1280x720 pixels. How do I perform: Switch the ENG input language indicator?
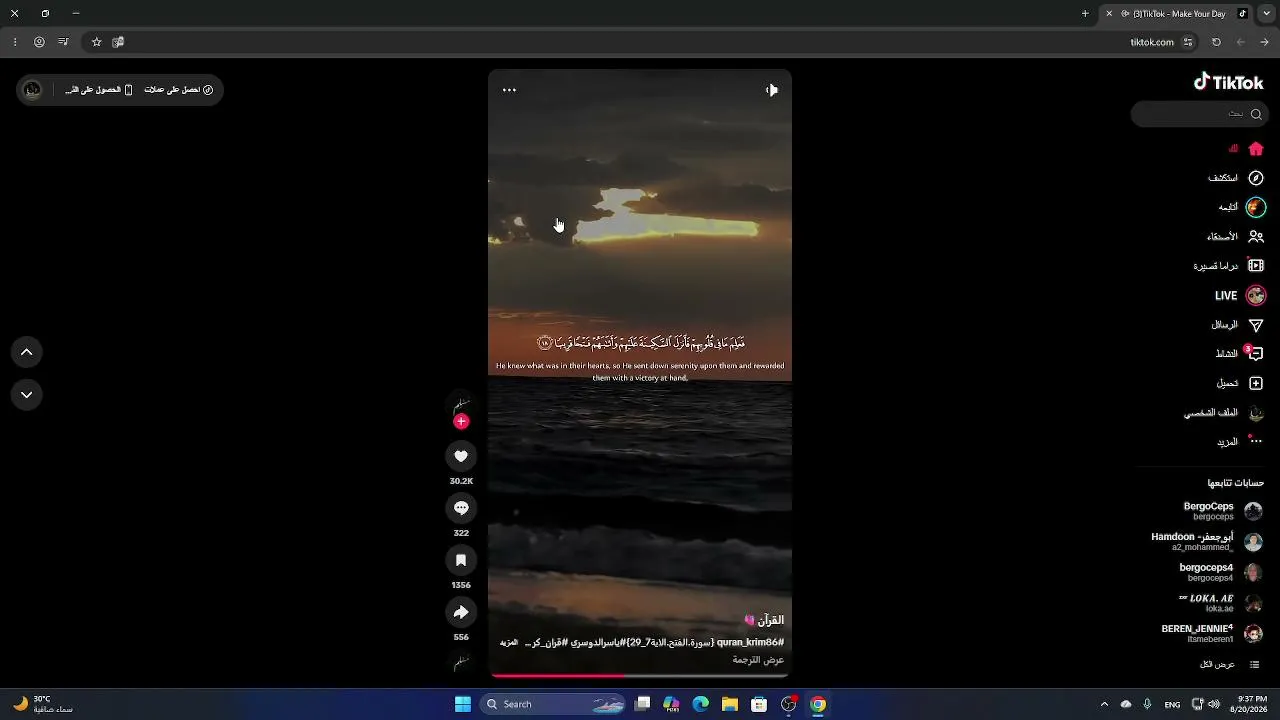pos(1172,704)
